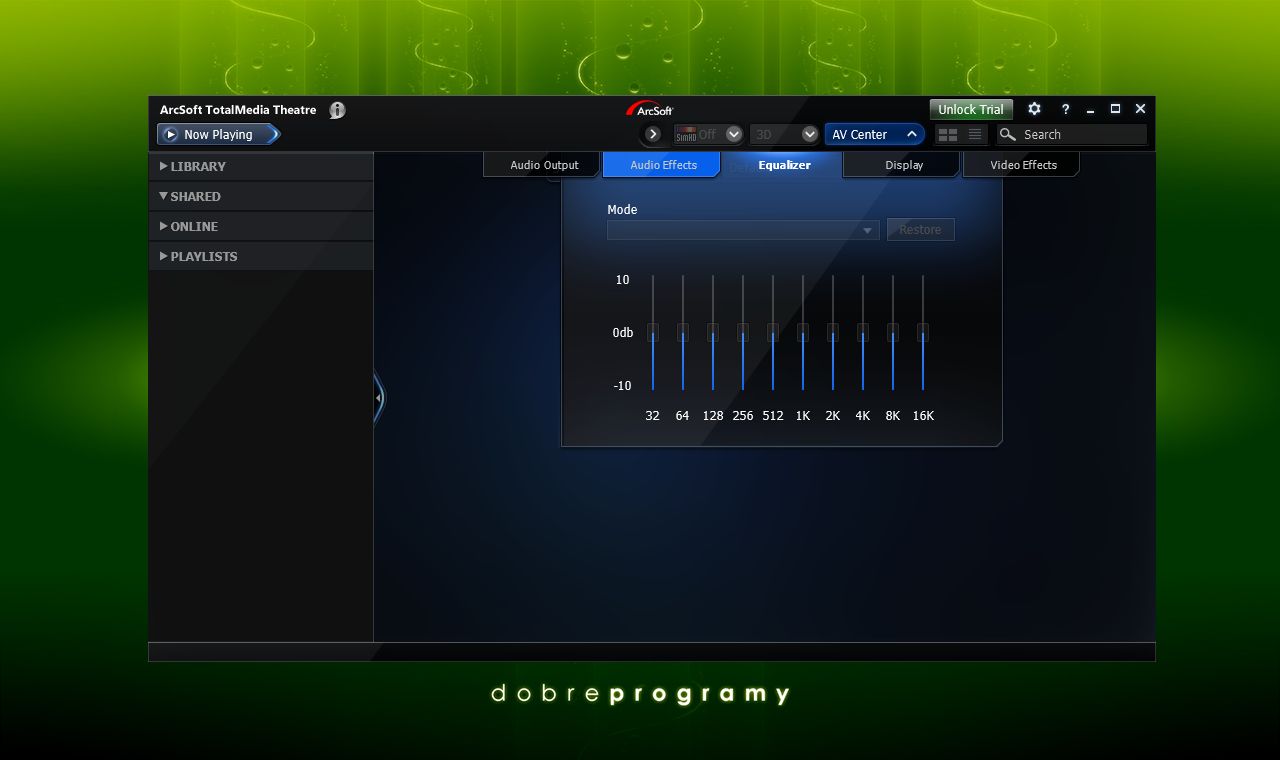Switch to the Display tab

pos(903,165)
